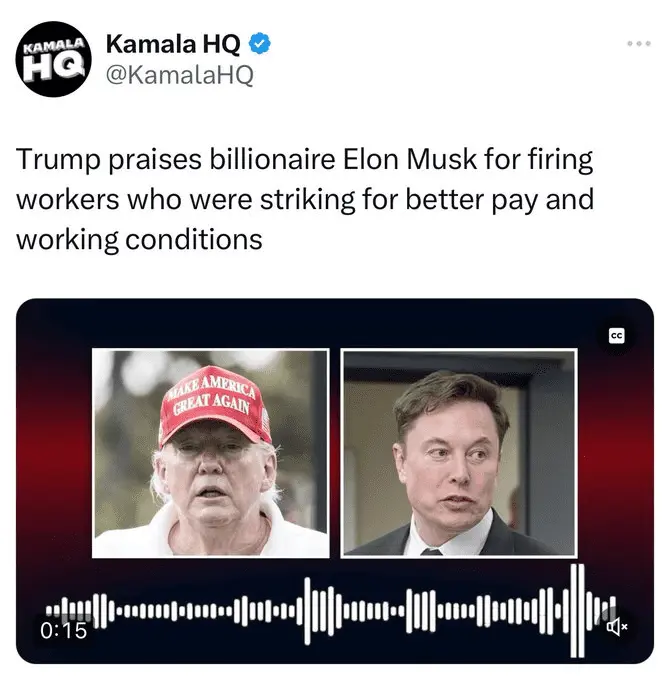Click the word "Trump" starting the tweet
The image size is (670, 680).
click(59, 160)
